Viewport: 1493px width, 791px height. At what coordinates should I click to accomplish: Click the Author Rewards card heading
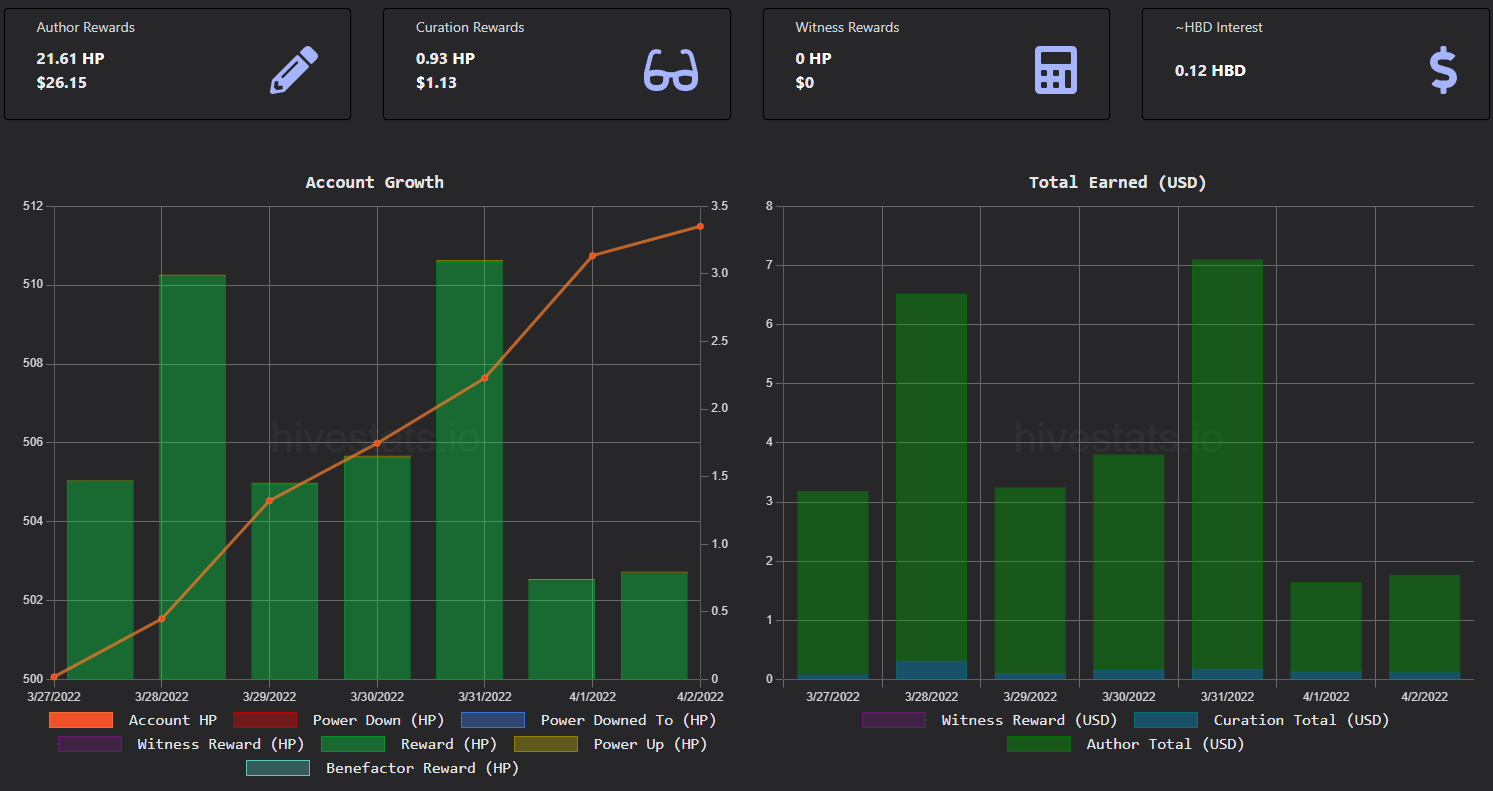click(x=86, y=27)
